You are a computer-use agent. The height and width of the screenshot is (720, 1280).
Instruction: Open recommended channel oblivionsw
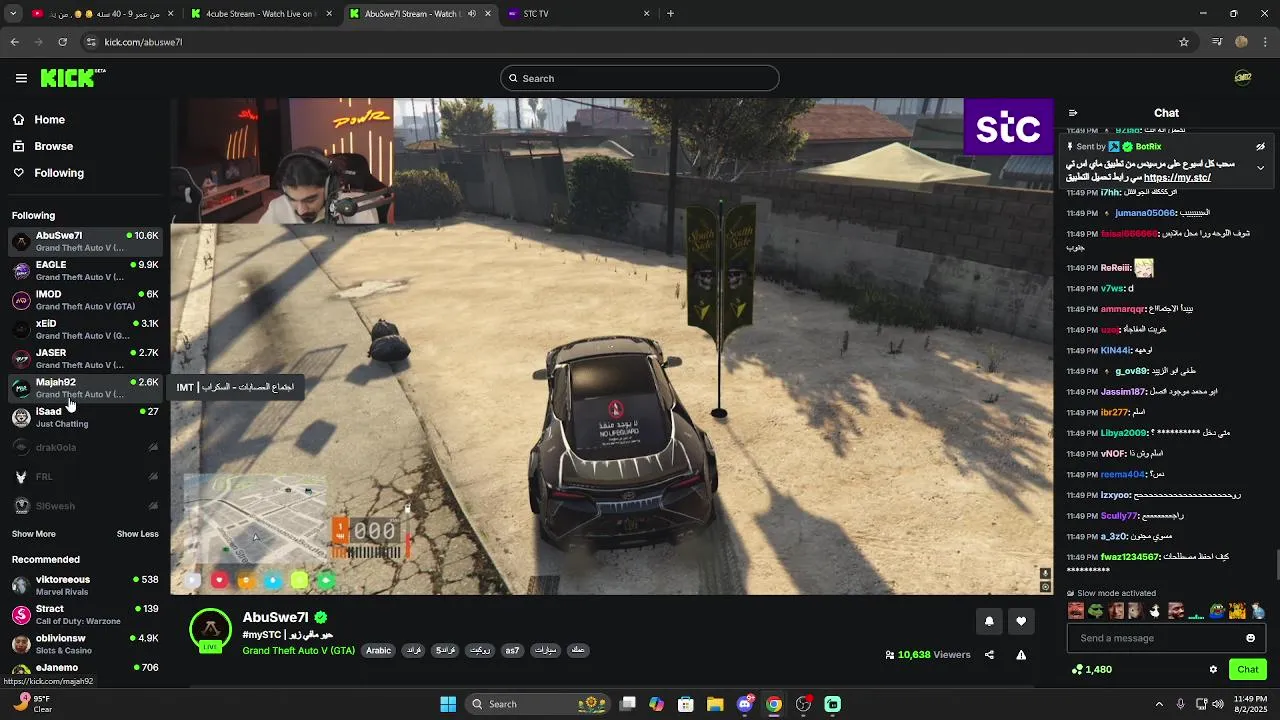click(85, 643)
